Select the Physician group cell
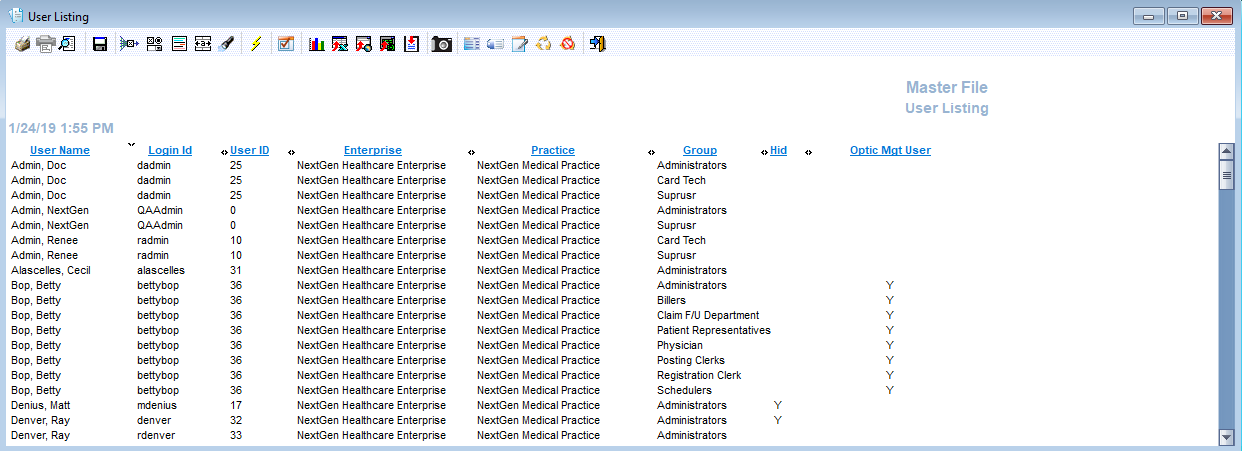Image resolution: width=1242 pixels, height=451 pixels. coord(680,345)
